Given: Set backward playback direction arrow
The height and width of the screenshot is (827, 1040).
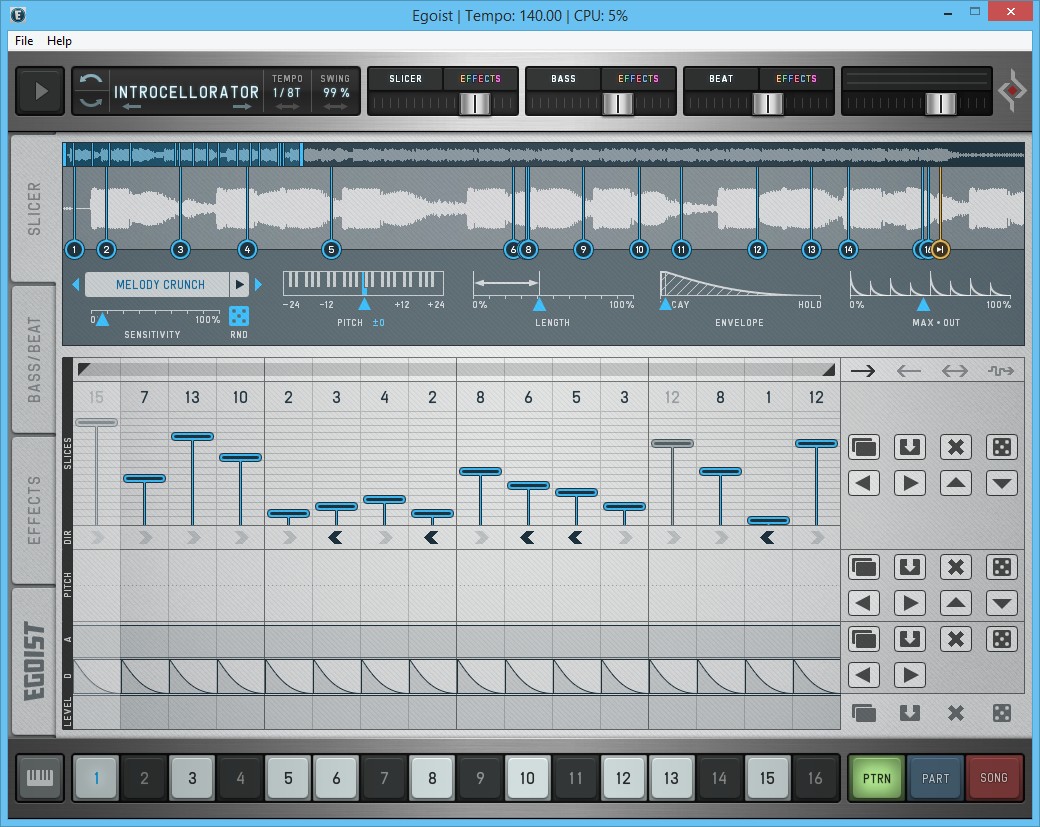Looking at the screenshot, I should coord(909,371).
